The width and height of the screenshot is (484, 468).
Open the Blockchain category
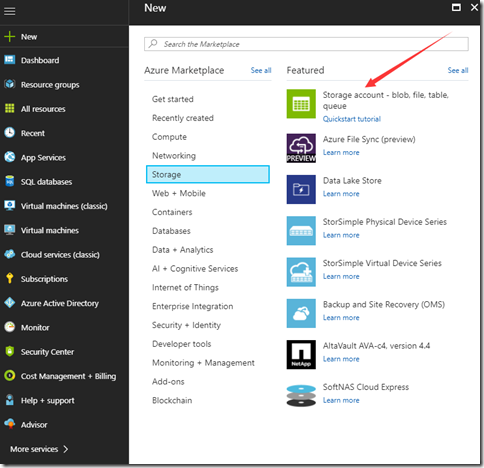tap(172, 400)
